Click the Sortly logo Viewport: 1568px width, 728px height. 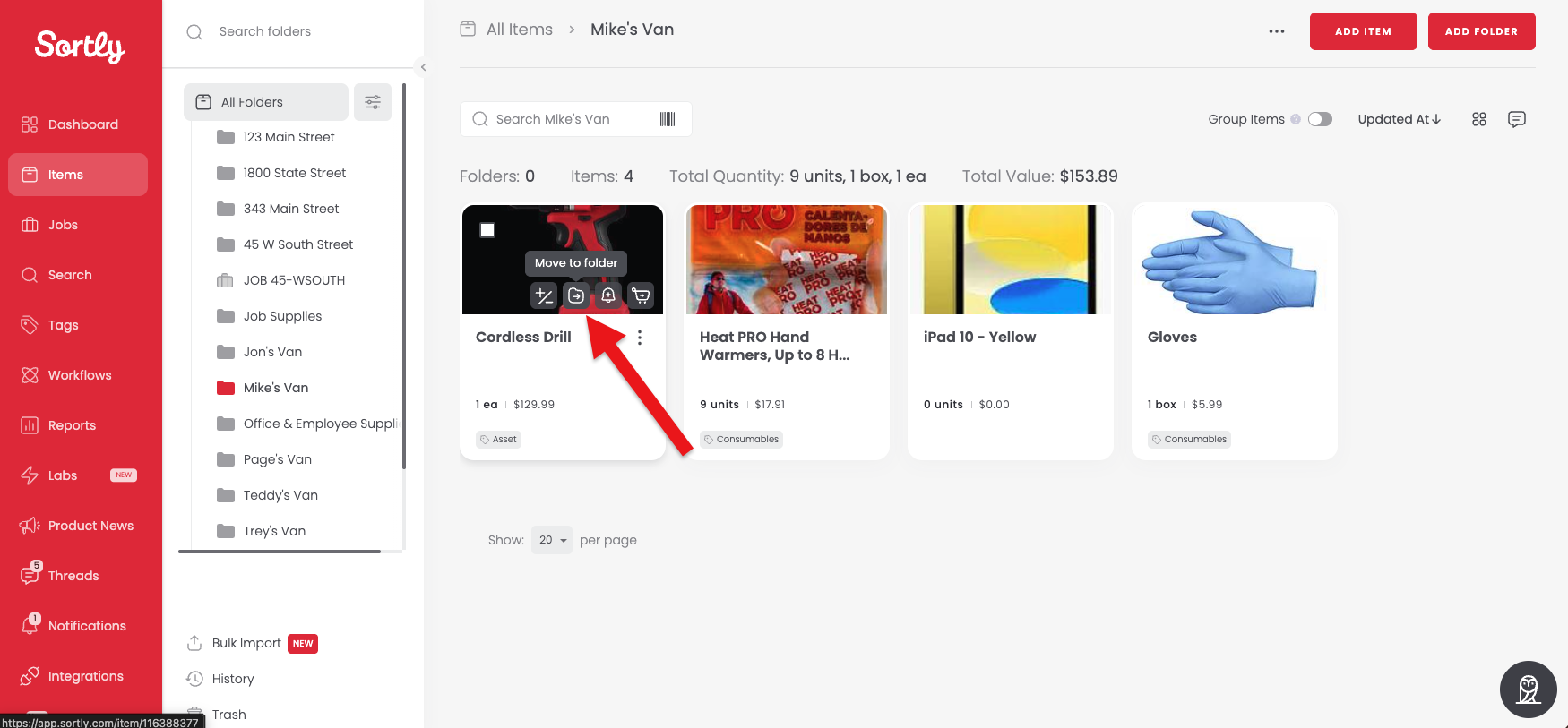click(x=79, y=46)
